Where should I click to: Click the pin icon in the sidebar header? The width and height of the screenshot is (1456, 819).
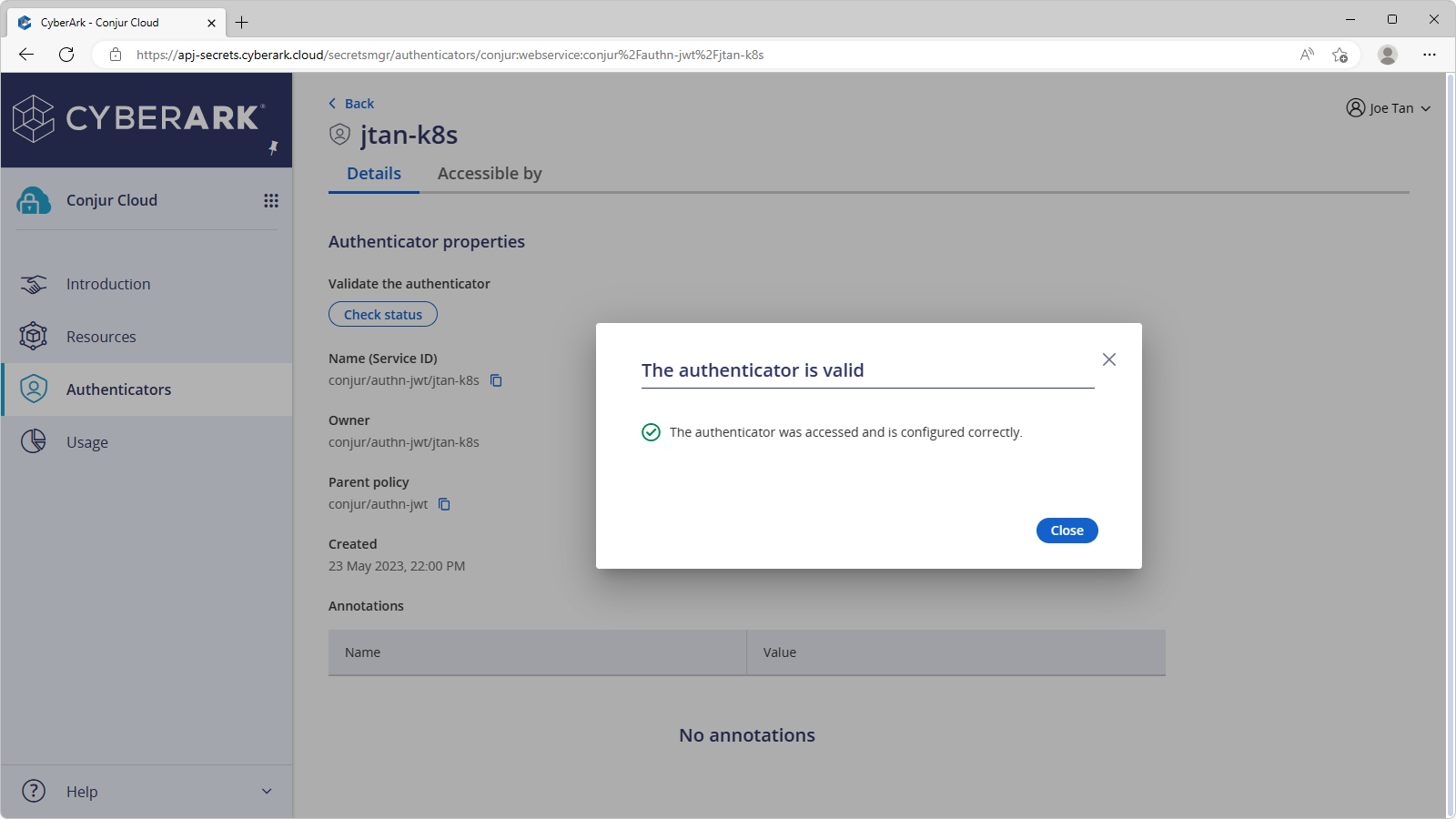click(272, 148)
